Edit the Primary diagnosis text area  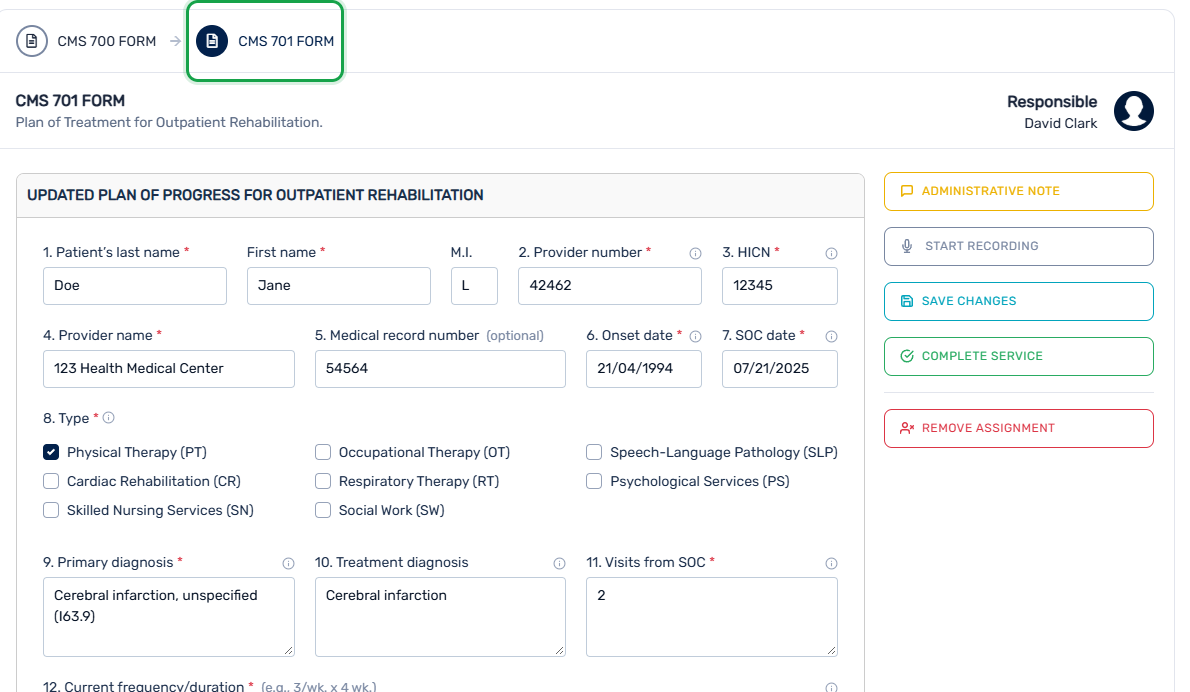[168, 617]
